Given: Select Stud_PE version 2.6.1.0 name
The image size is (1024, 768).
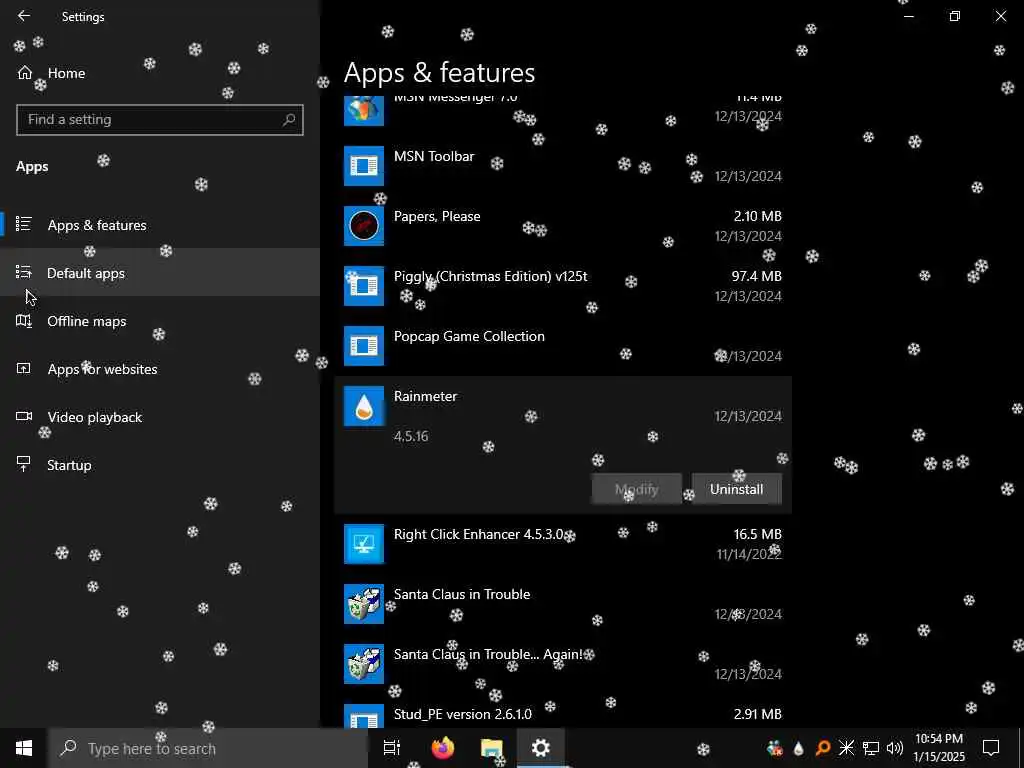Looking at the screenshot, I should pyautogui.click(x=462, y=714).
